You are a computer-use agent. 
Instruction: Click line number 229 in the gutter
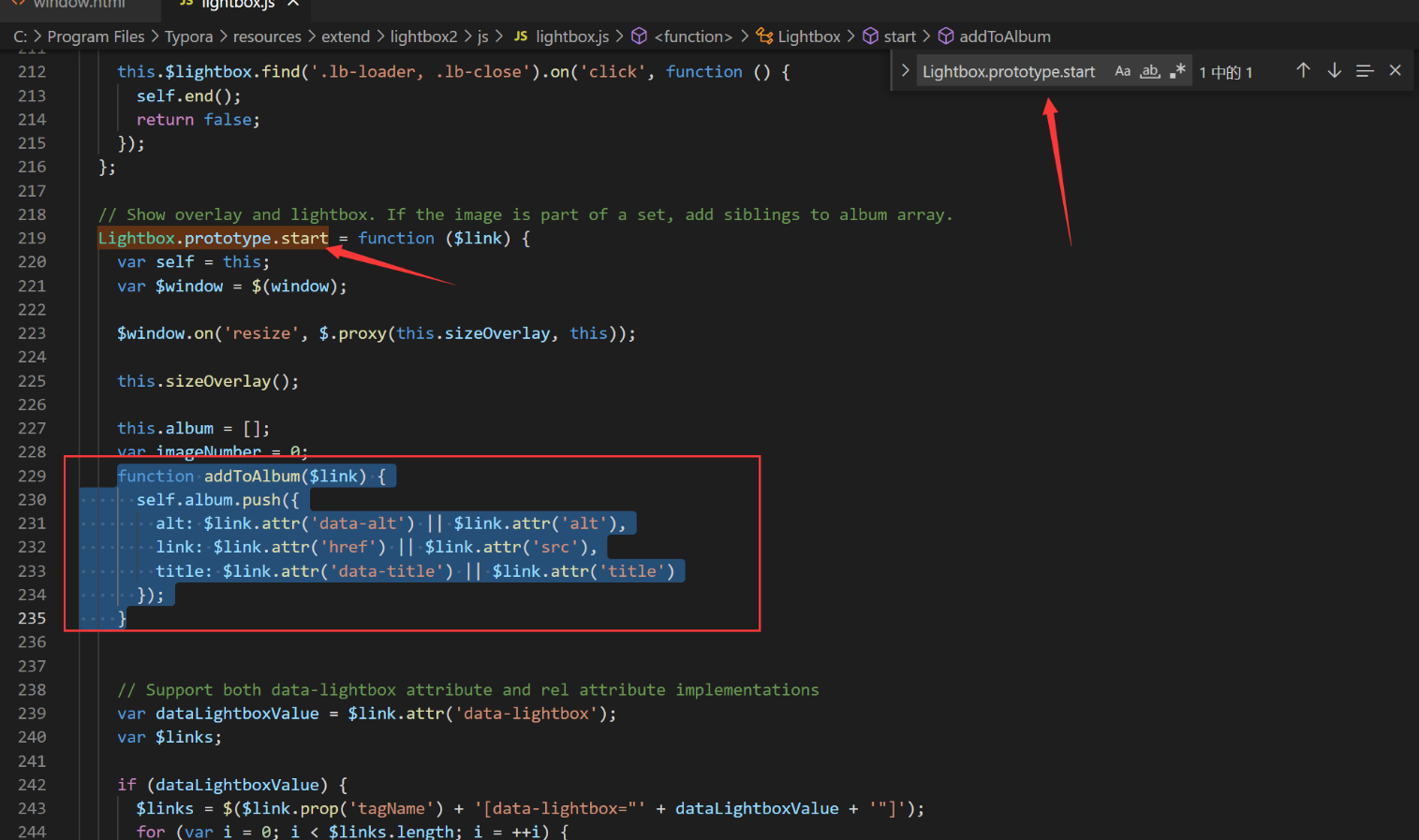[x=32, y=476]
